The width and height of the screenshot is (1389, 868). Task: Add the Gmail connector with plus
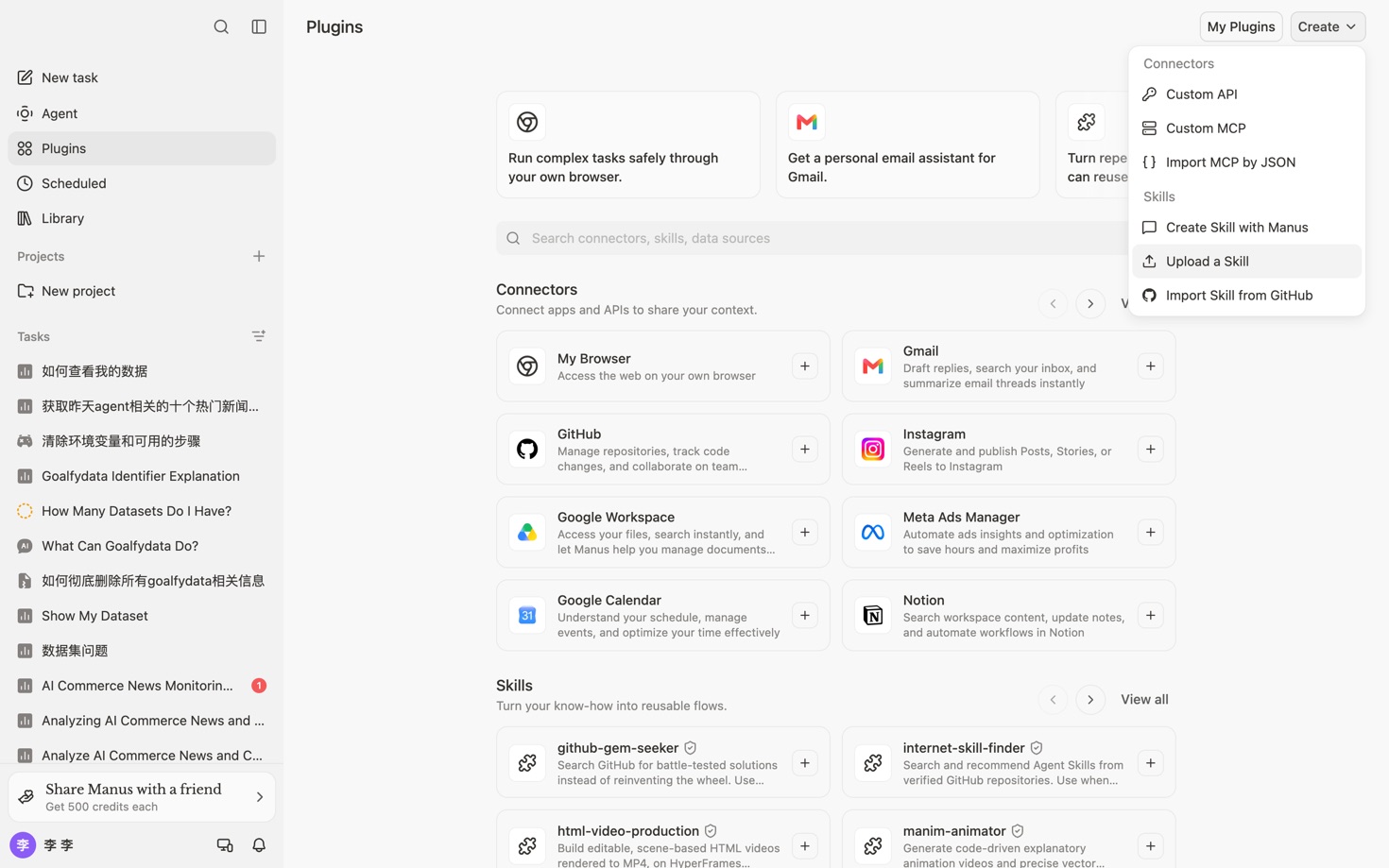coord(1151,366)
